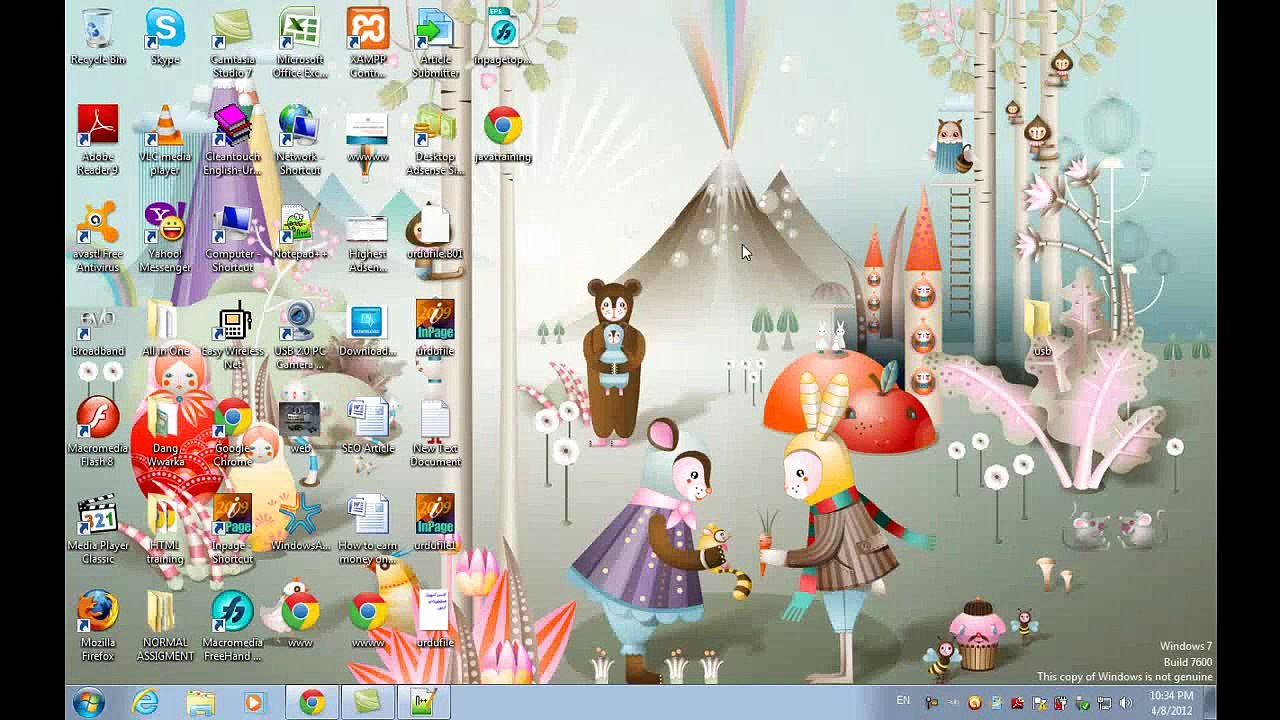The image size is (1280, 720).
Task: Select the Microsoft Office Excel shortcut
Action: pyautogui.click(x=299, y=43)
